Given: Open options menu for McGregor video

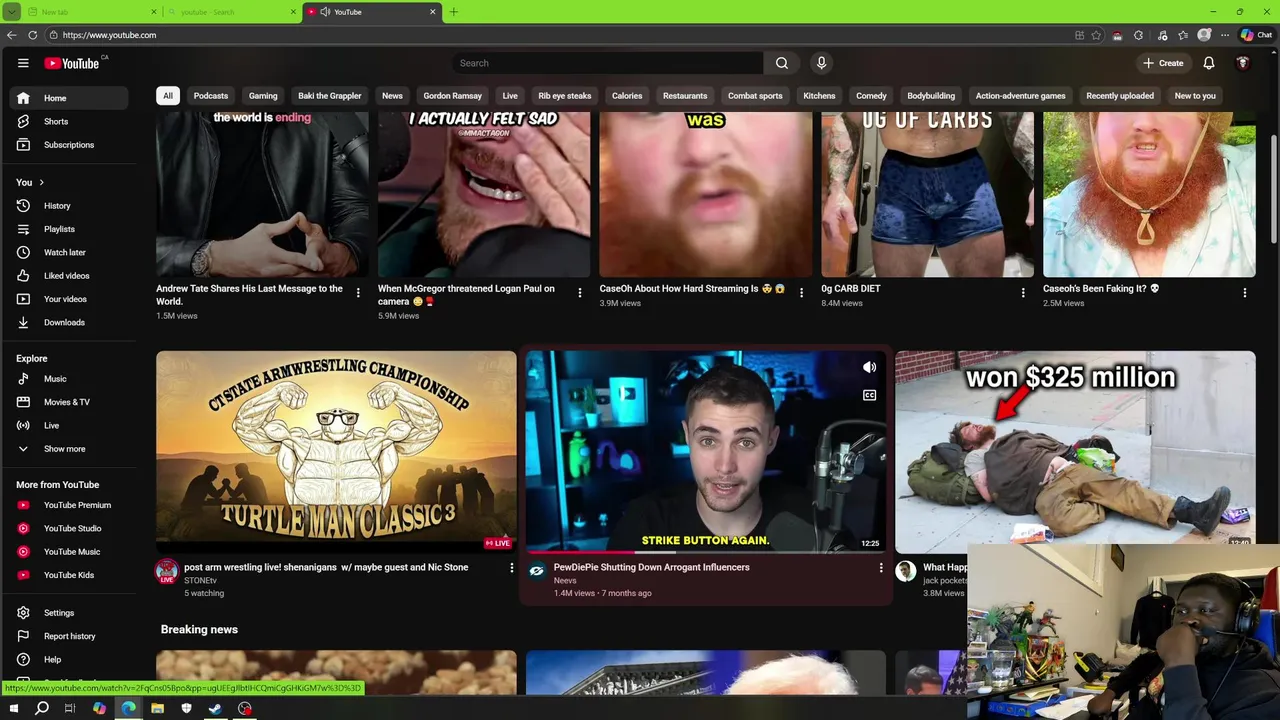Looking at the screenshot, I should coord(579,293).
